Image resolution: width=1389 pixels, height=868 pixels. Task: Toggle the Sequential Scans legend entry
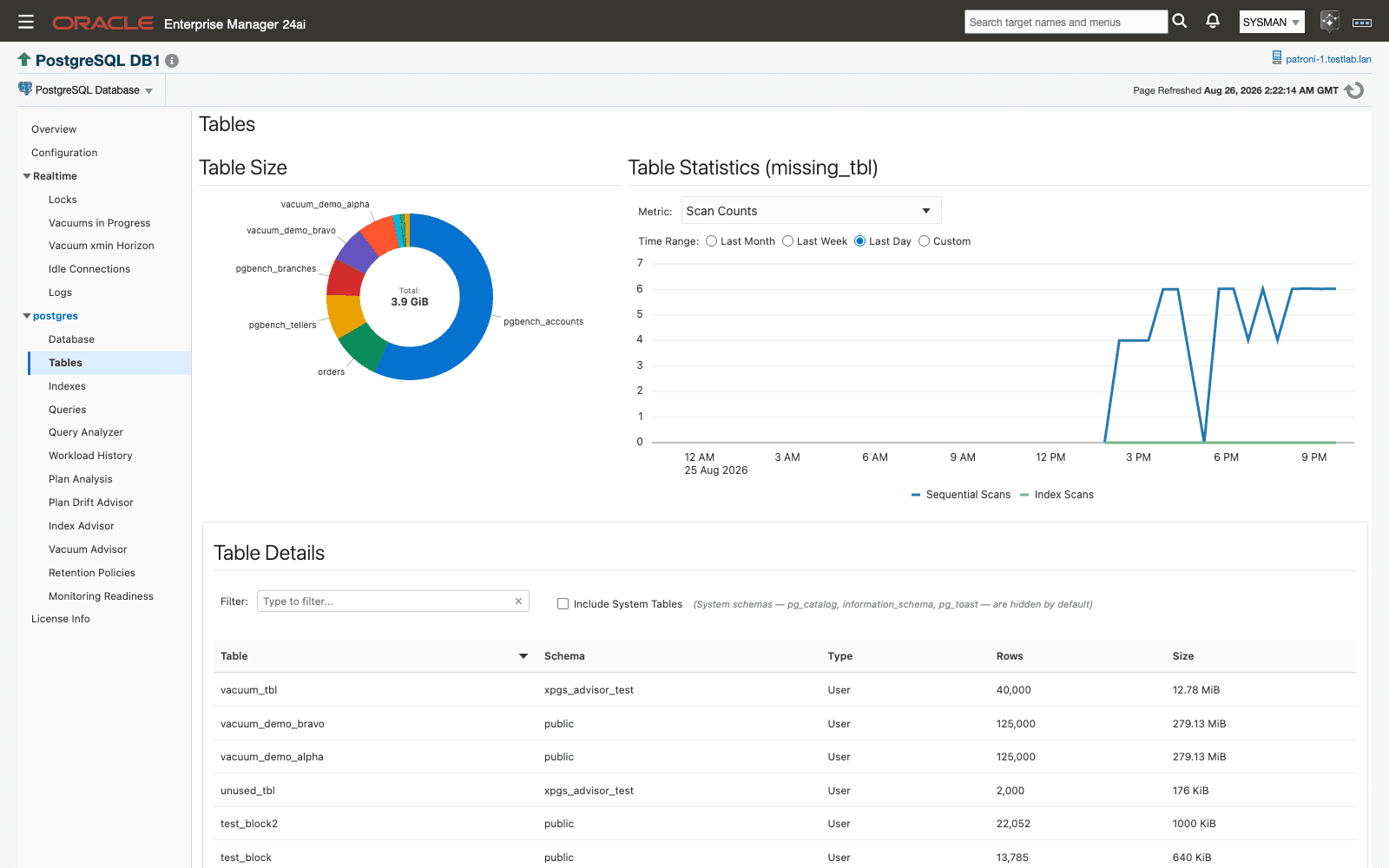coord(961,495)
